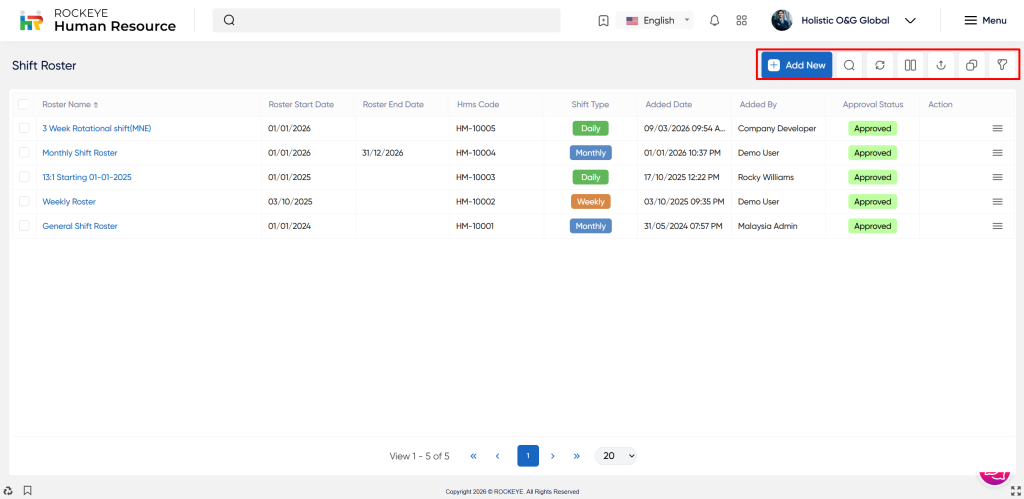The height and width of the screenshot is (499, 1024).
Task: Click the refresh icon in toolbar
Action: coord(879,65)
